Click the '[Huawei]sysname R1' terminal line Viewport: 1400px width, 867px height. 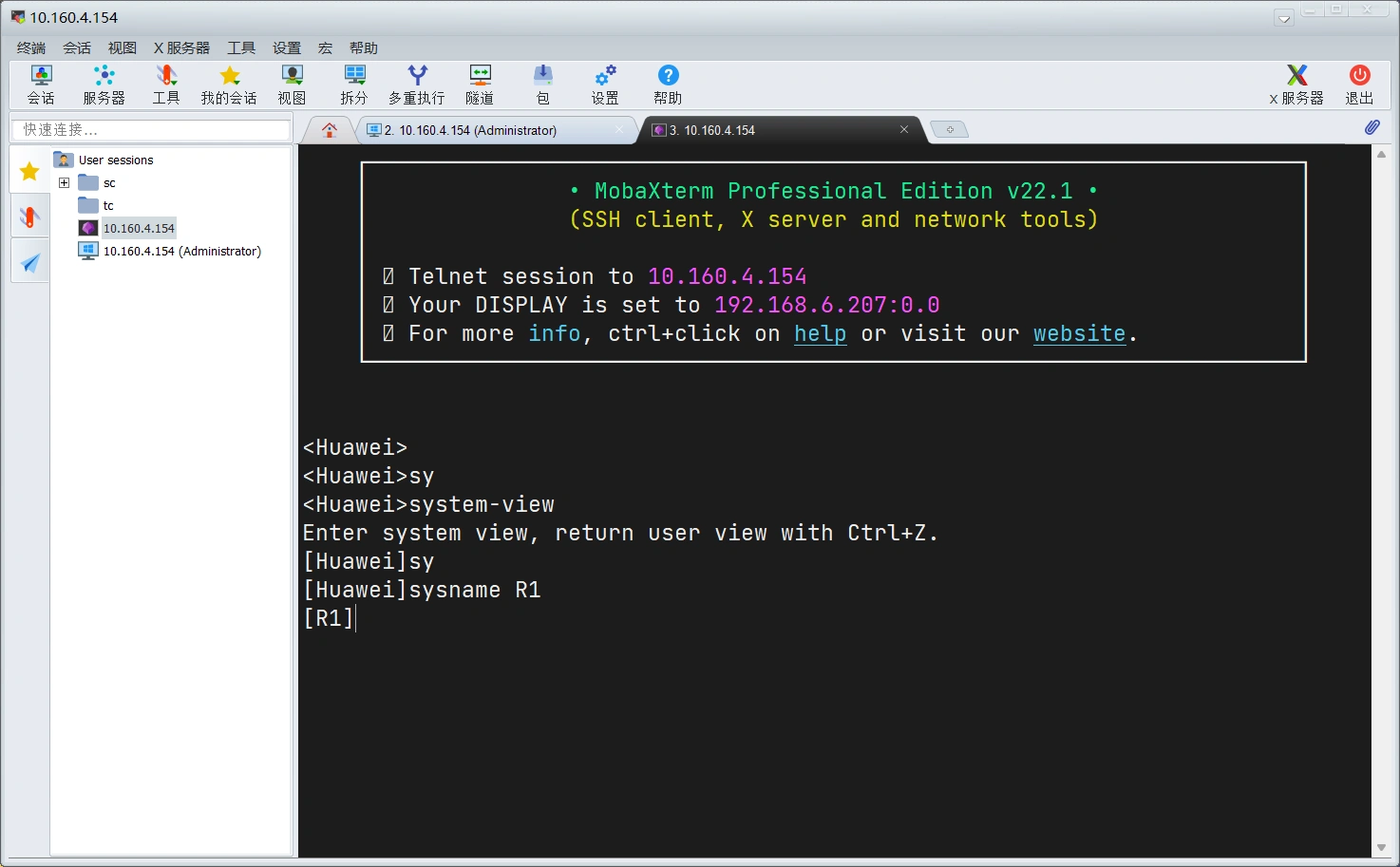click(422, 590)
